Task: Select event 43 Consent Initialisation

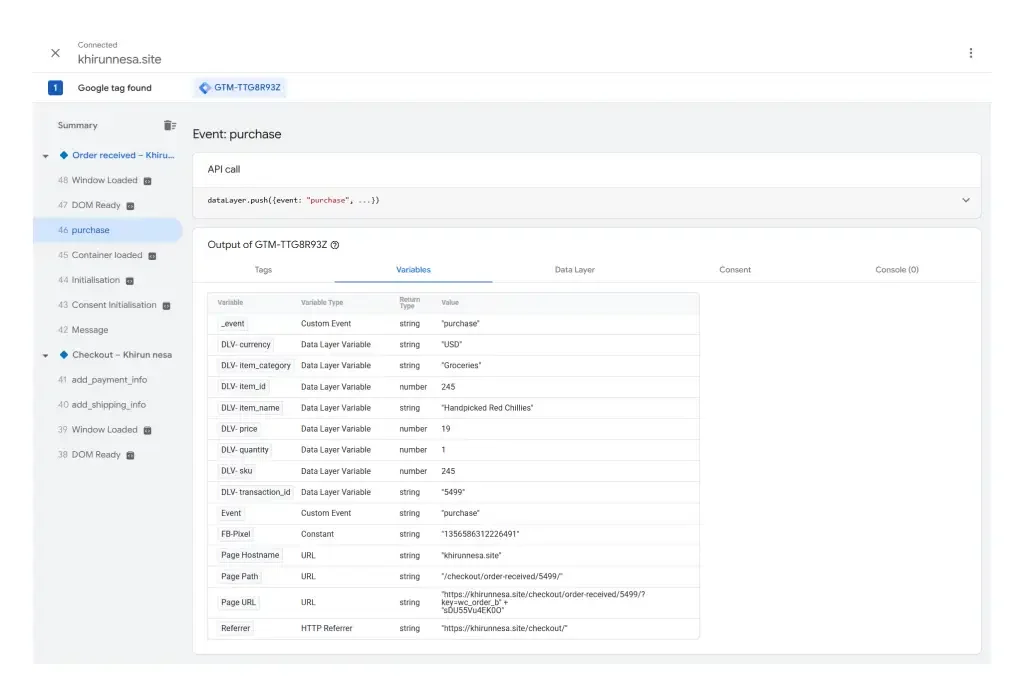Action: 107,305
